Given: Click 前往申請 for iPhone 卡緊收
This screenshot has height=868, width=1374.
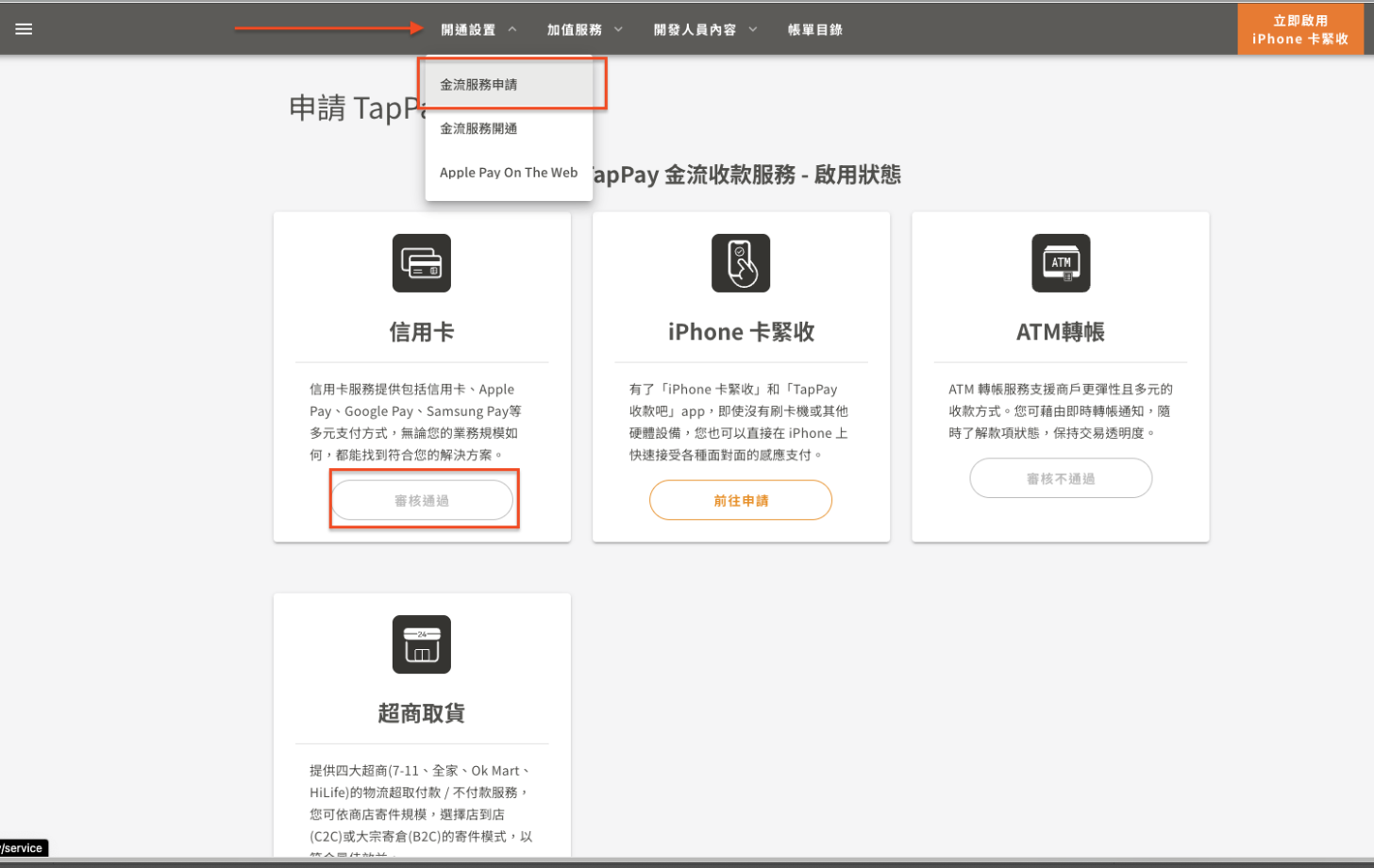Looking at the screenshot, I should pos(740,499).
